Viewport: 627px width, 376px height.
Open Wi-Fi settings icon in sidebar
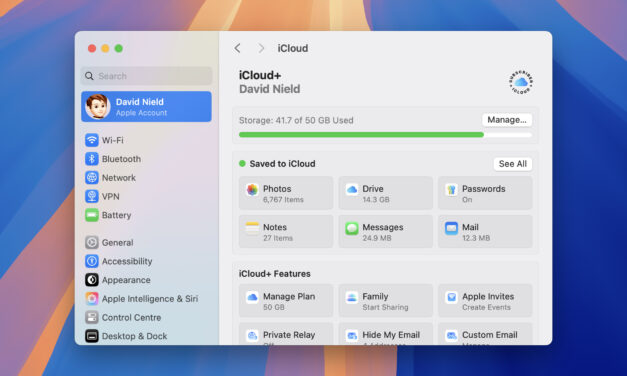[92, 140]
